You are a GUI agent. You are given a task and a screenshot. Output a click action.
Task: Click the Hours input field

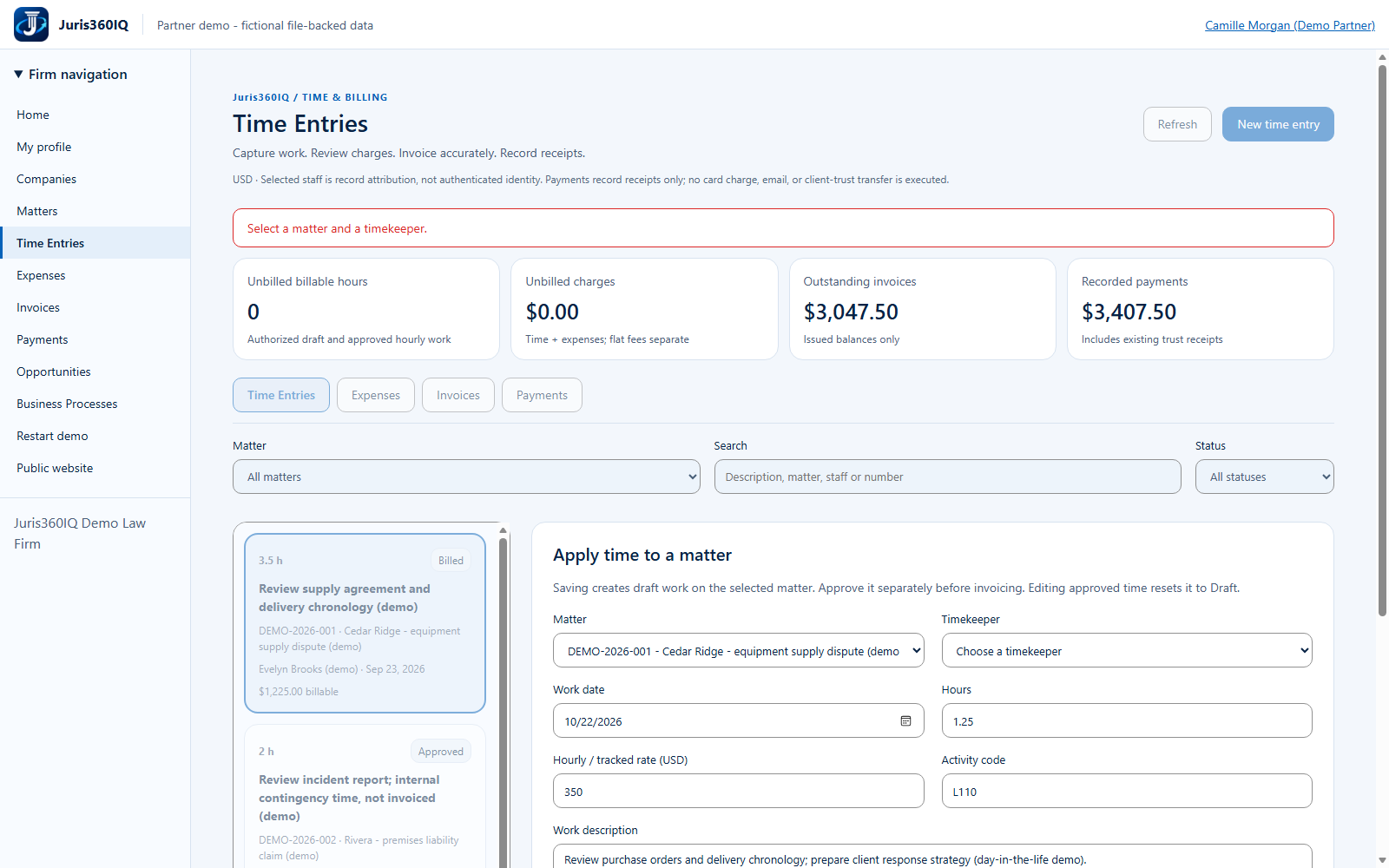point(1127,721)
